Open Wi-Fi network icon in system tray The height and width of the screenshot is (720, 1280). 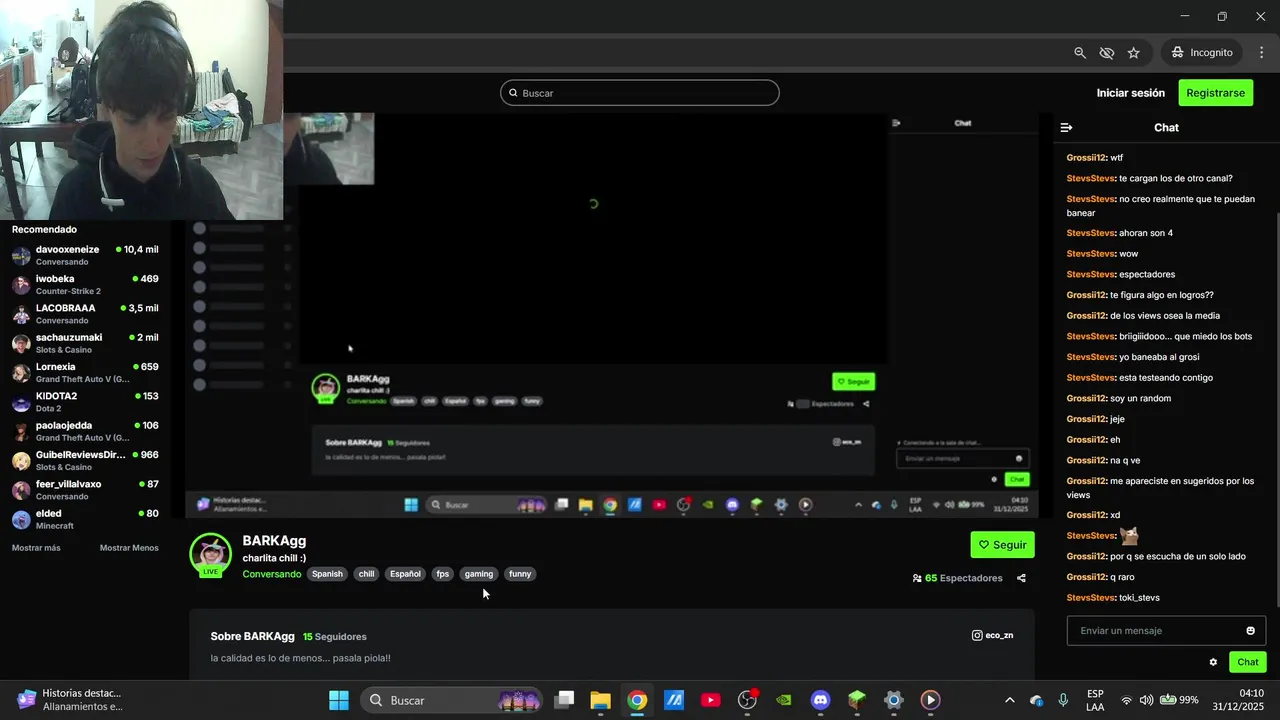[x=1126, y=700]
